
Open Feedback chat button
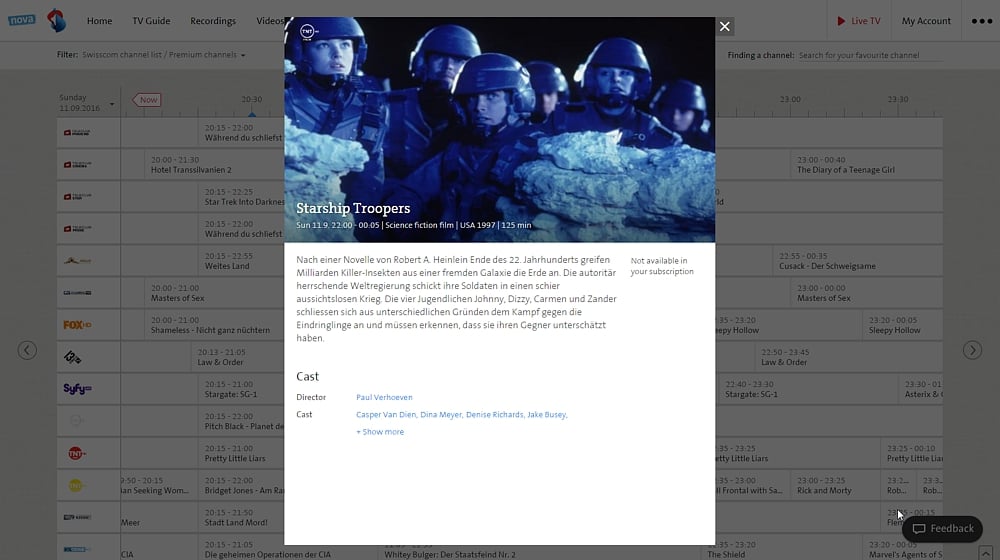[943, 529]
